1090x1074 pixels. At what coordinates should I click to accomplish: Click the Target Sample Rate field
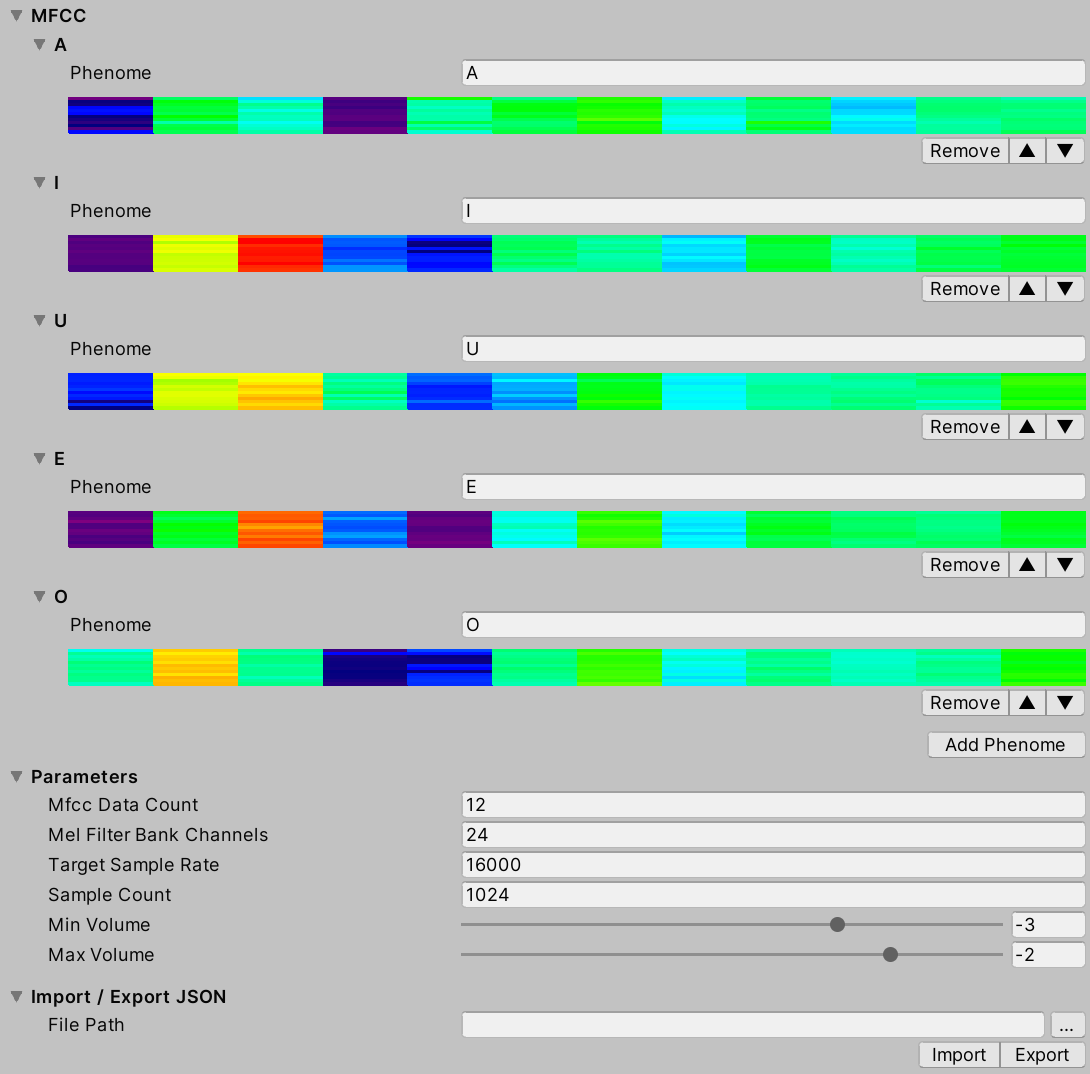773,865
